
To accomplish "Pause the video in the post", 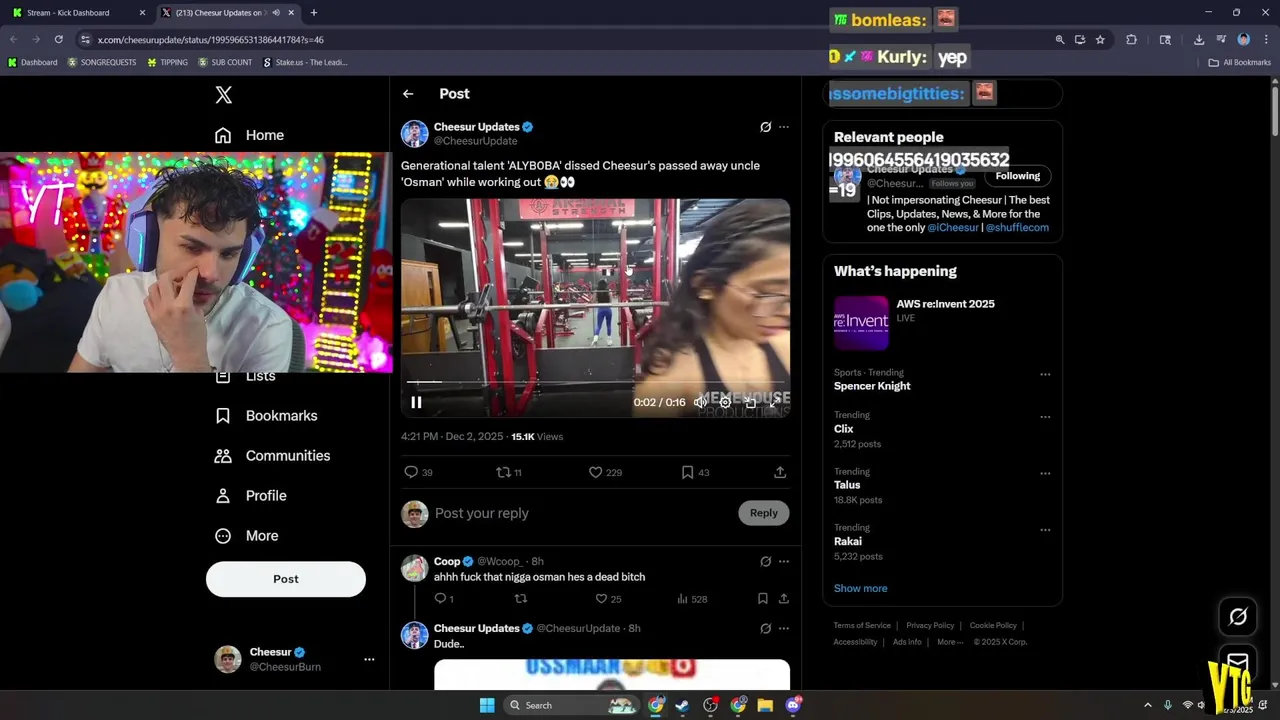I will [x=416, y=402].
